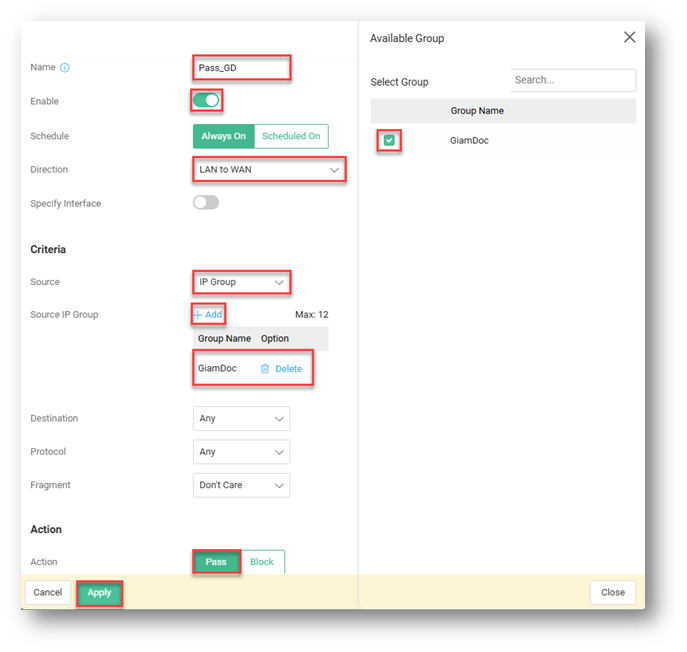The width and height of the screenshot is (687, 652).
Task: Expand the Source dropdown set to IP Group
Action: click(241, 282)
